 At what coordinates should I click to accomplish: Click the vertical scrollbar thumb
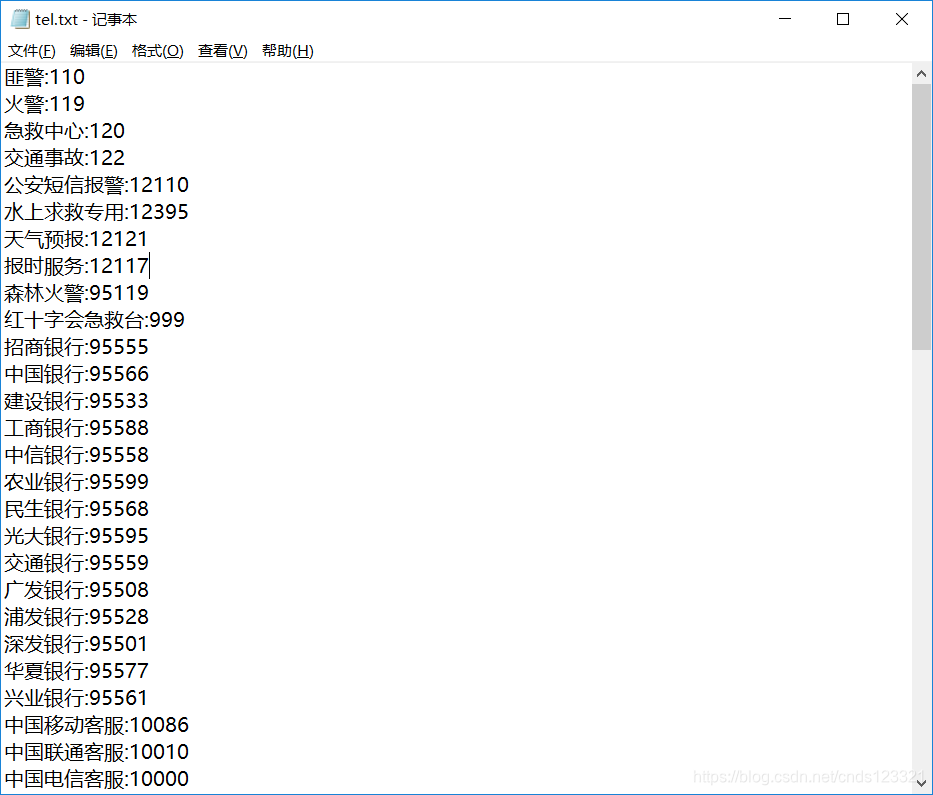point(921,217)
